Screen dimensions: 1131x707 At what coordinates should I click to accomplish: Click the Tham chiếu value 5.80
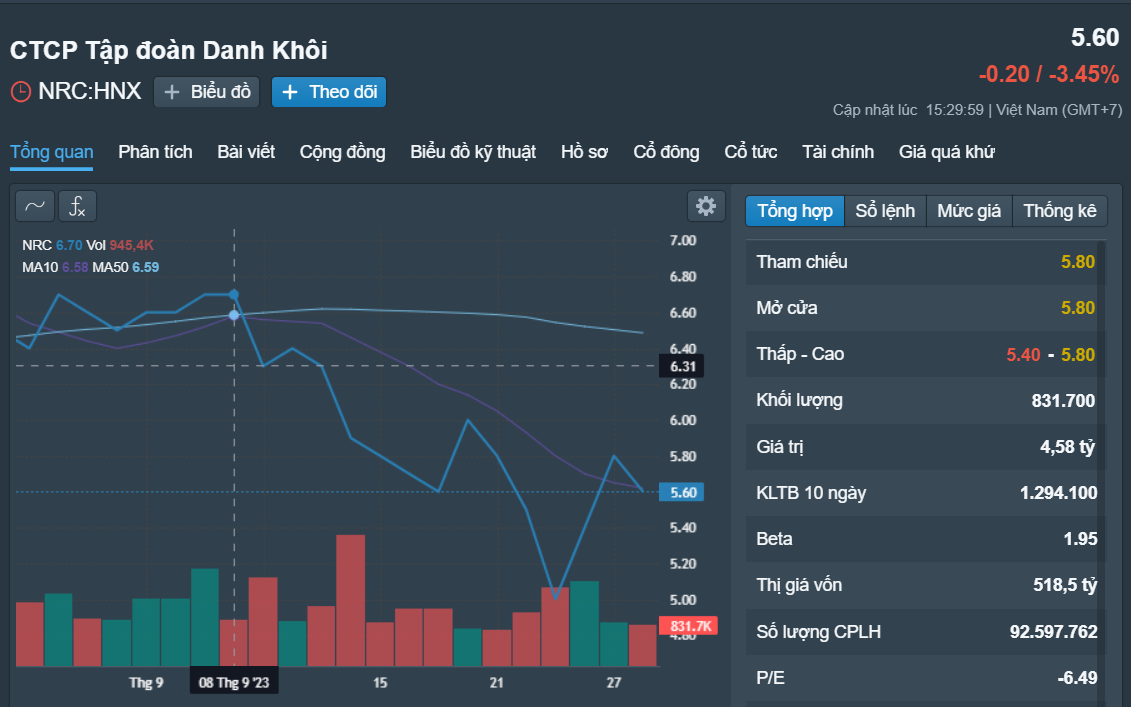click(x=1078, y=262)
